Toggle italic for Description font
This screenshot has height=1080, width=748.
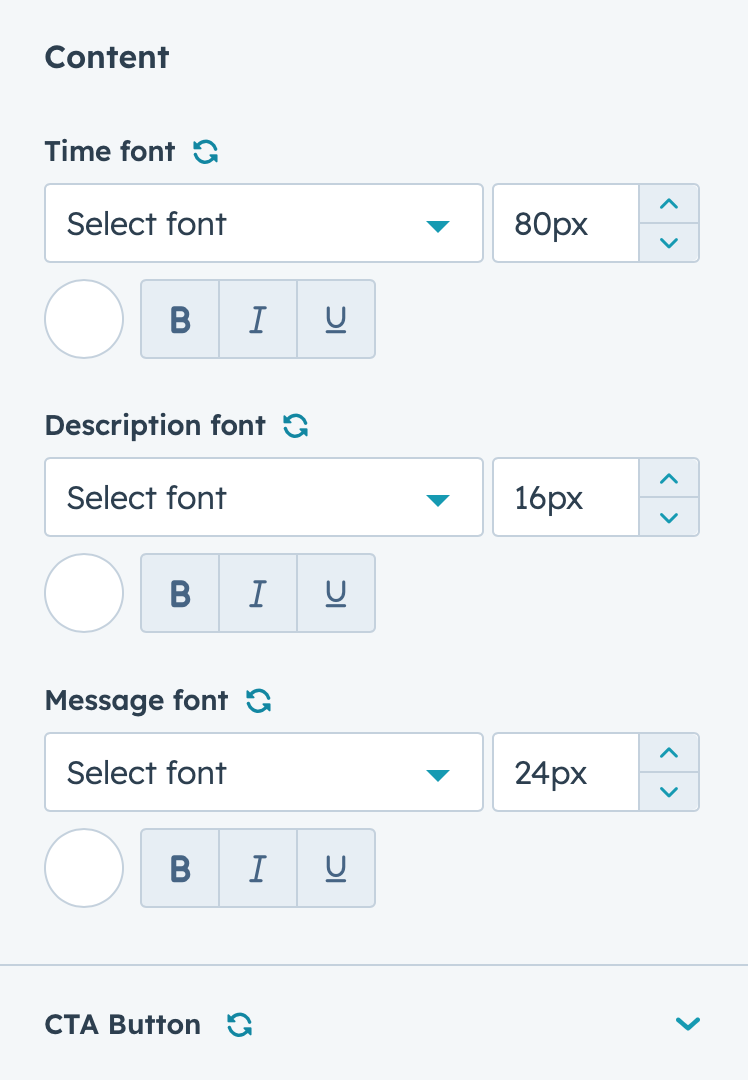click(258, 593)
